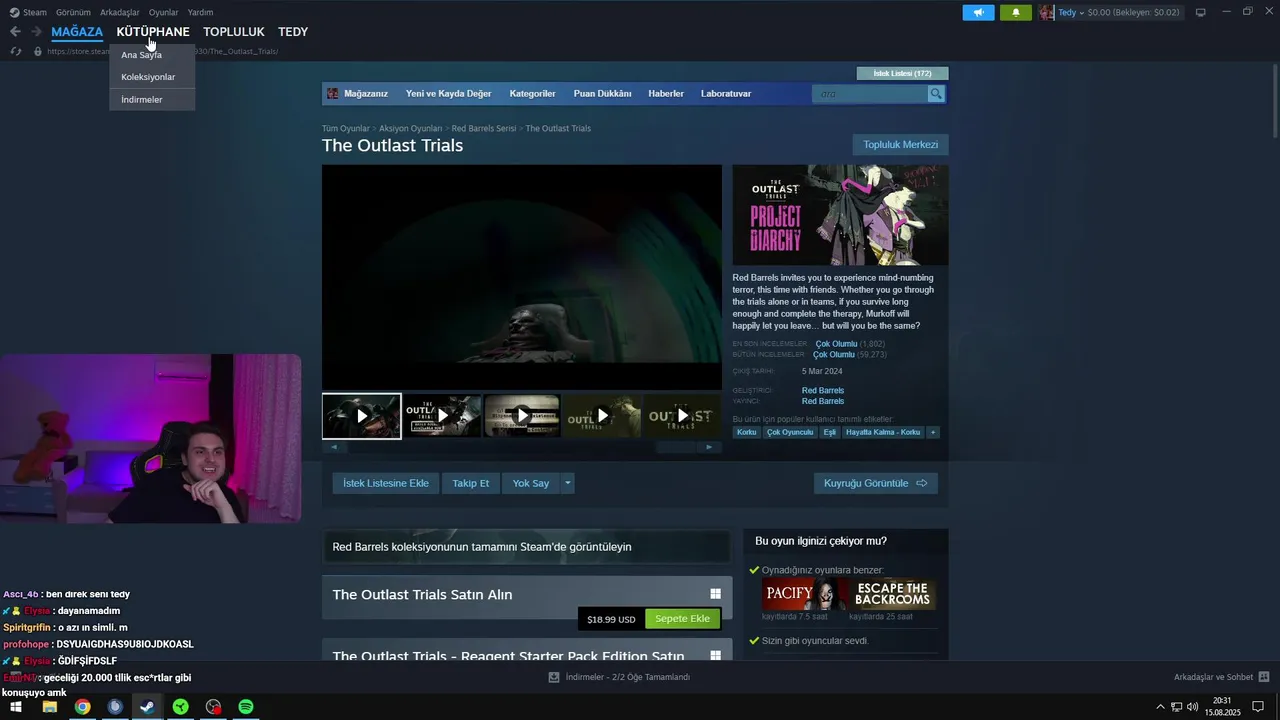The height and width of the screenshot is (720, 1280).
Task: Click Windows icon on Reagent Starter Pack row
Action: click(715, 655)
